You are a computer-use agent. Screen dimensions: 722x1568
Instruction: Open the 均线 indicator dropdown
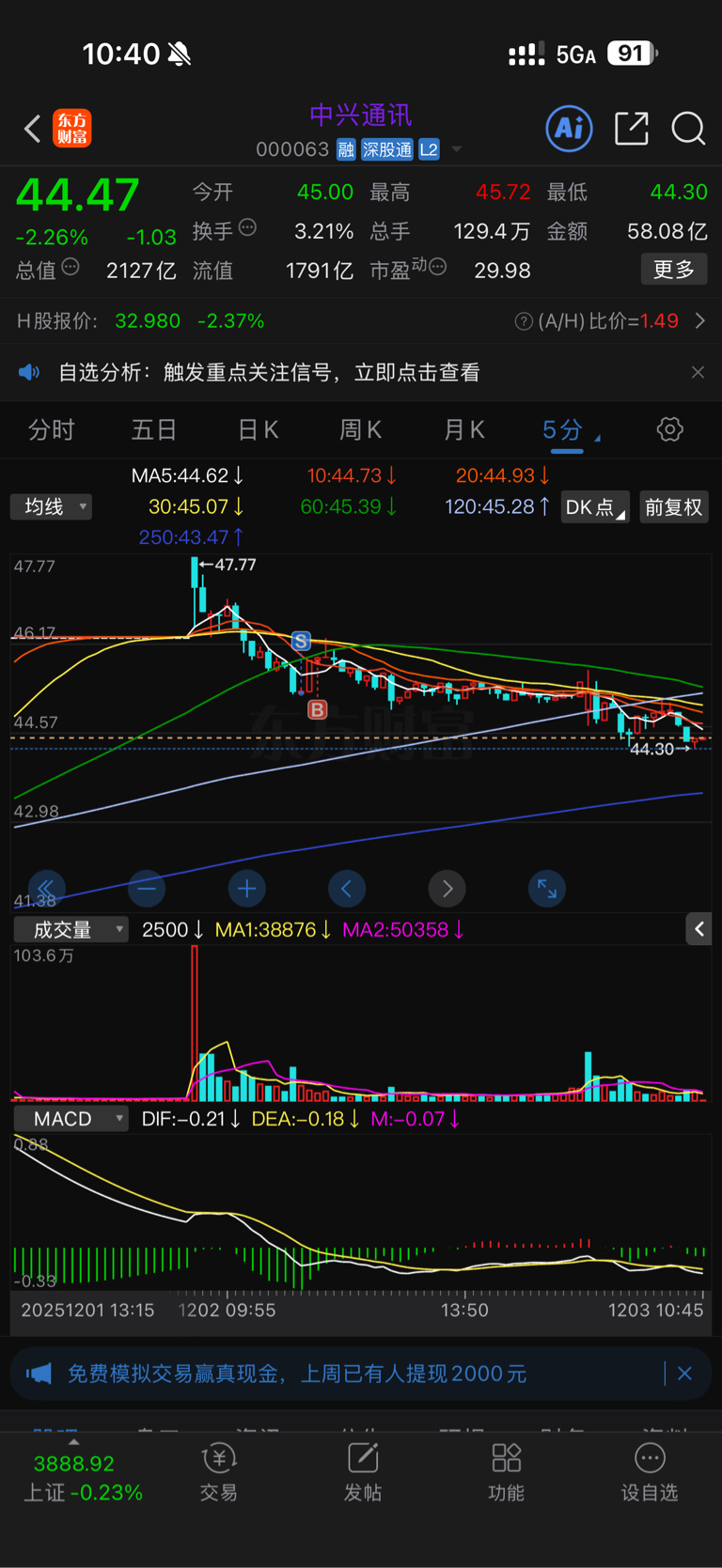[52, 507]
